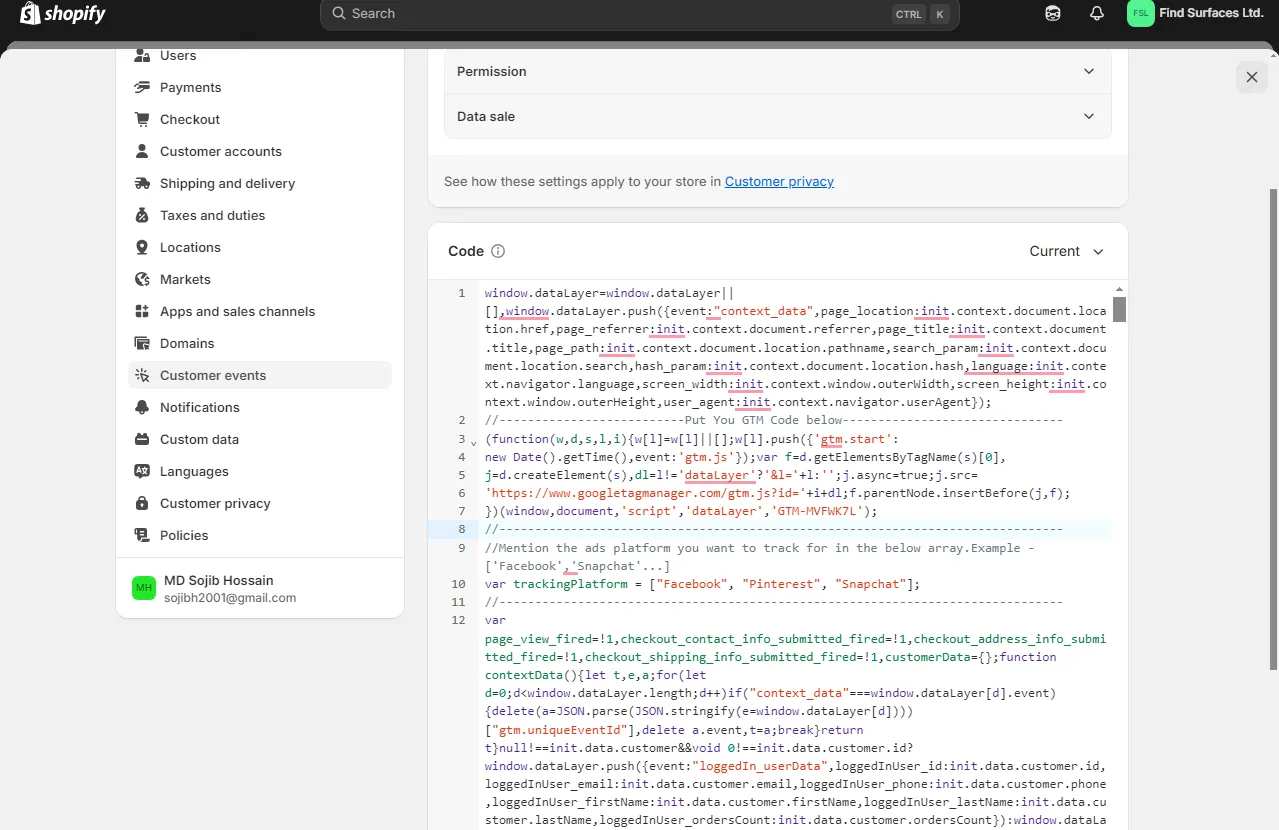This screenshot has width=1279, height=830.
Task: Click the Payments icon
Action: 142,87
